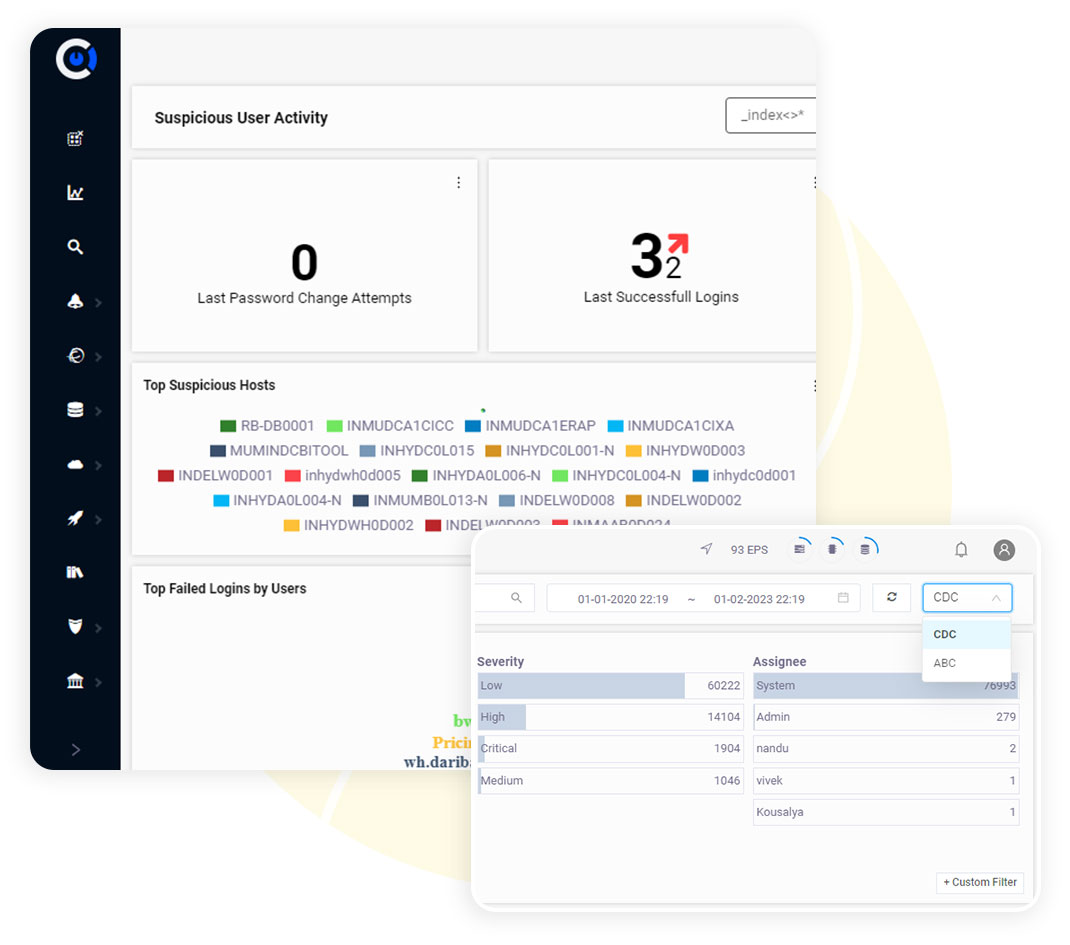The width and height of the screenshot is (1070, 945).
Task: Click the calendar icon in date range
Action: click(843, 598)
